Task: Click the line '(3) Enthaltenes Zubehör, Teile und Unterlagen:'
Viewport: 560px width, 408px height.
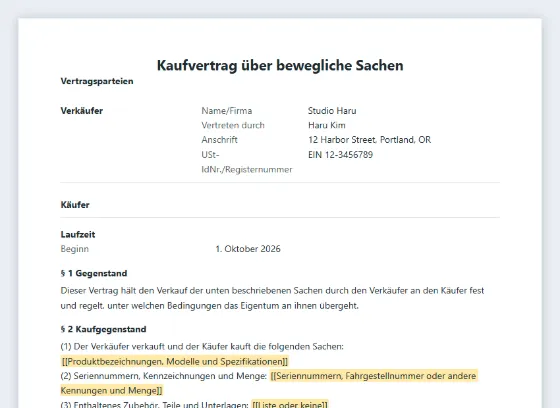Action: coord(155,404)
